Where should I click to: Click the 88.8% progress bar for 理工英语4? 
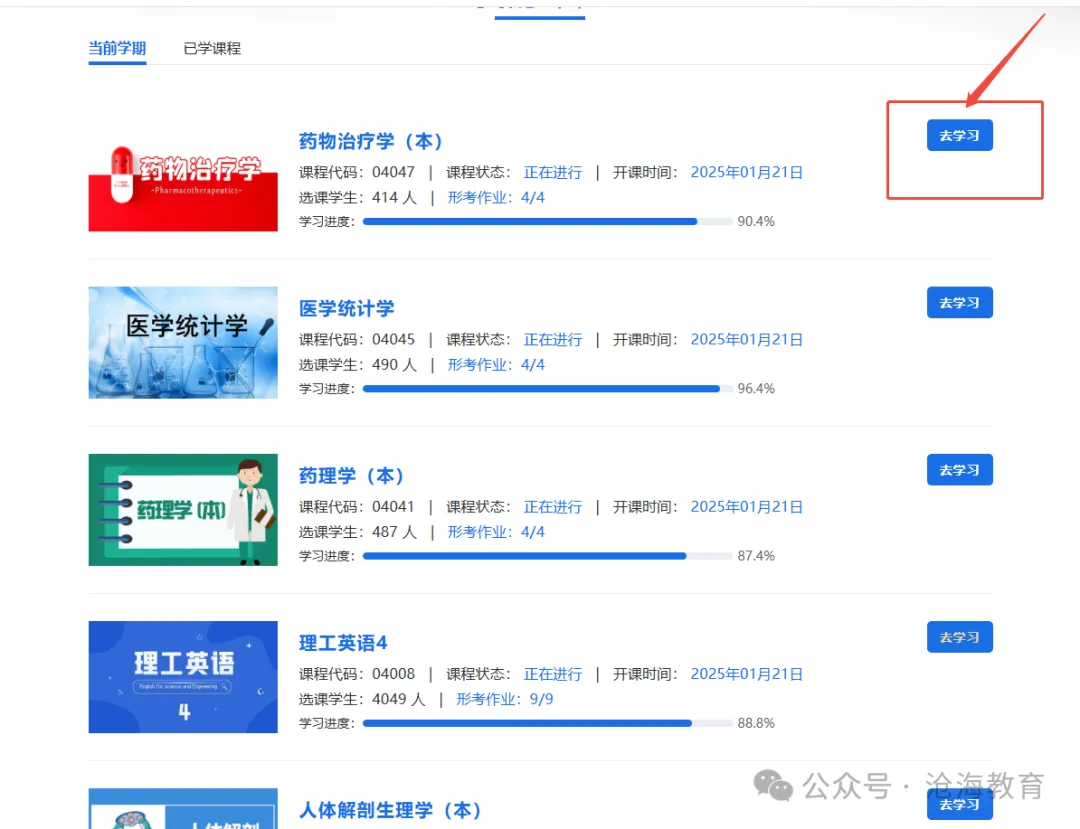(x=548, y=724)
